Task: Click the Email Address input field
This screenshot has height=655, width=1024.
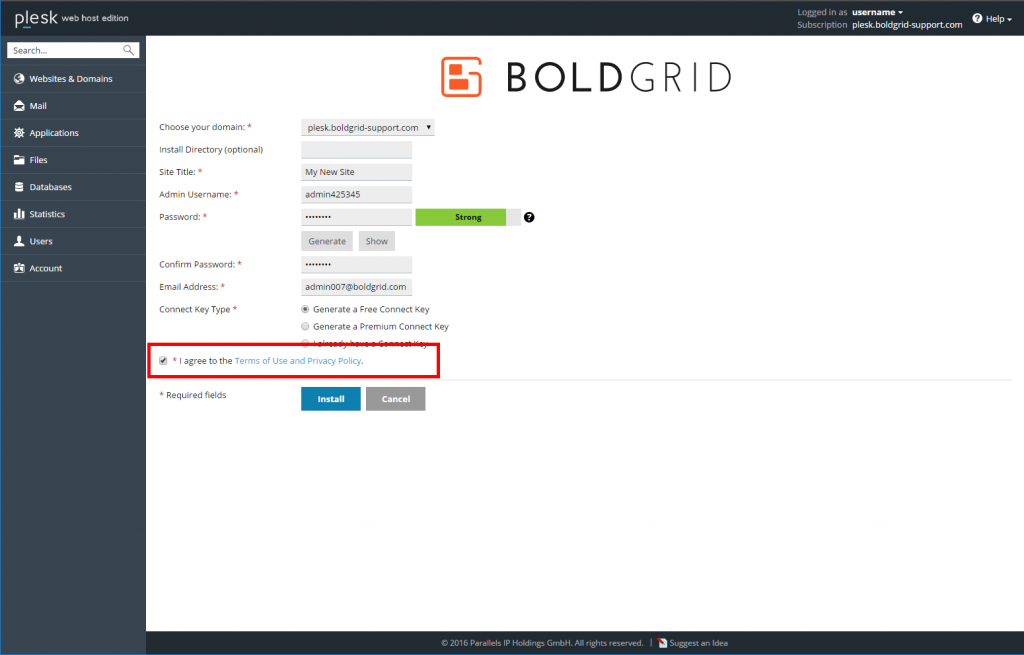Action: pyautogui.click(x=357, y=287)
